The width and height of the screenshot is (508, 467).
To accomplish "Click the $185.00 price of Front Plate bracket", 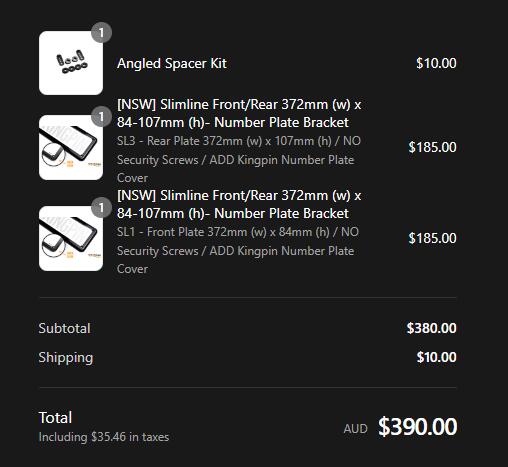I will (x=432, y=238).
